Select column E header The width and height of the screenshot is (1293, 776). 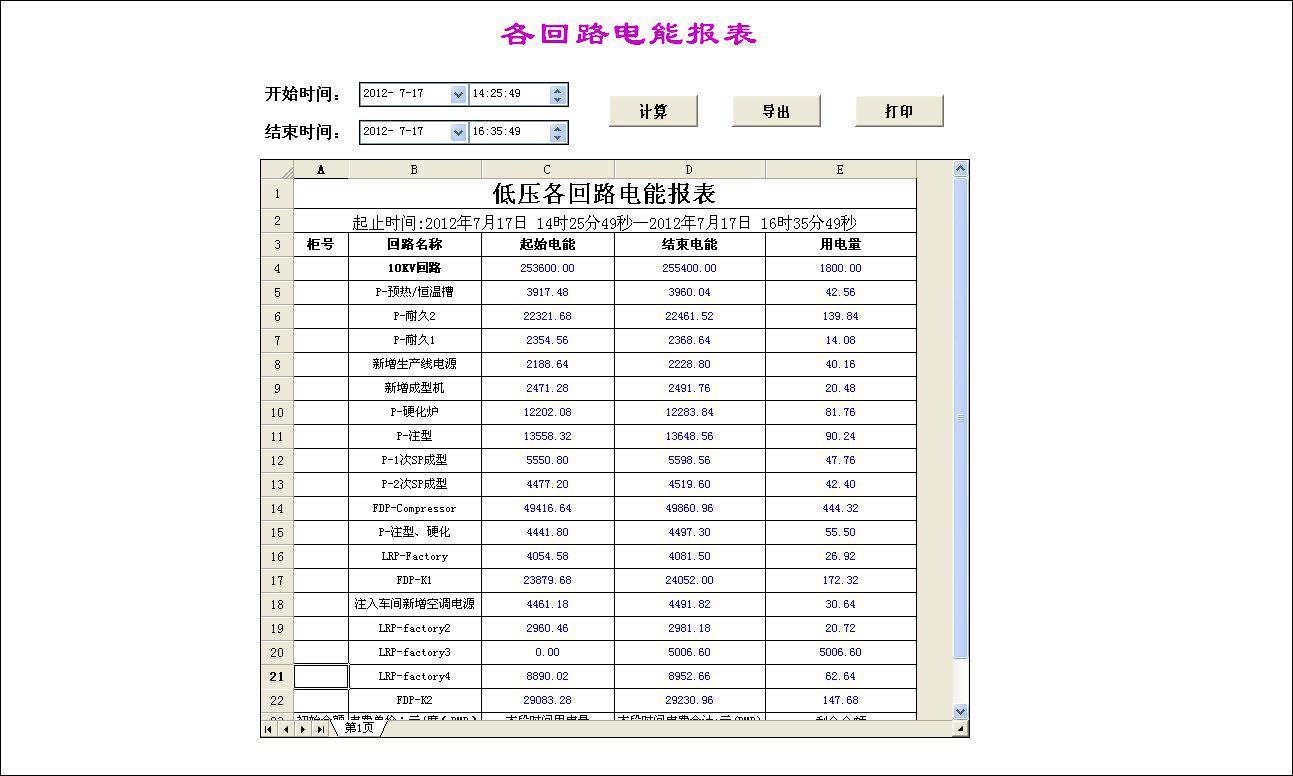coord(841,170)
